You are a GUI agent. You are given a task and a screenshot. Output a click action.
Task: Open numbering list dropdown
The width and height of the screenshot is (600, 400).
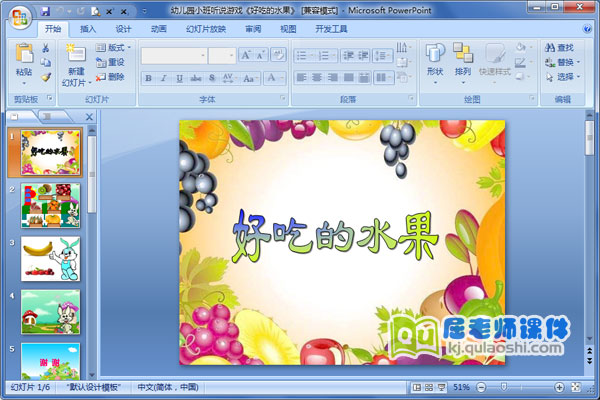[x=327, y=56]
